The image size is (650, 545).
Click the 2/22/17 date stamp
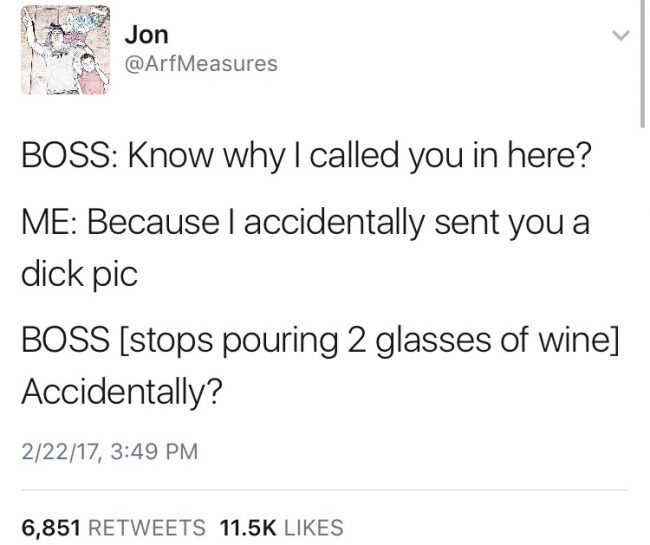60,452
